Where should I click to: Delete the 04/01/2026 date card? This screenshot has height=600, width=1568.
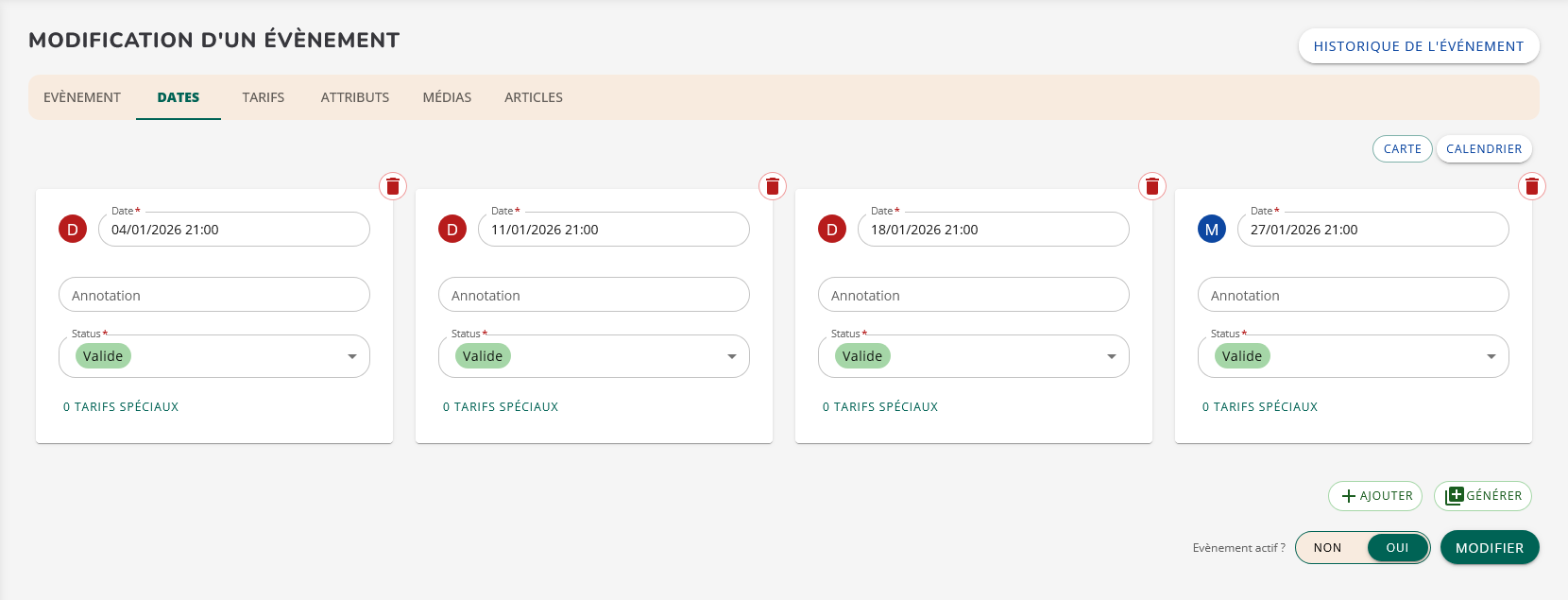tap(393, 186)
